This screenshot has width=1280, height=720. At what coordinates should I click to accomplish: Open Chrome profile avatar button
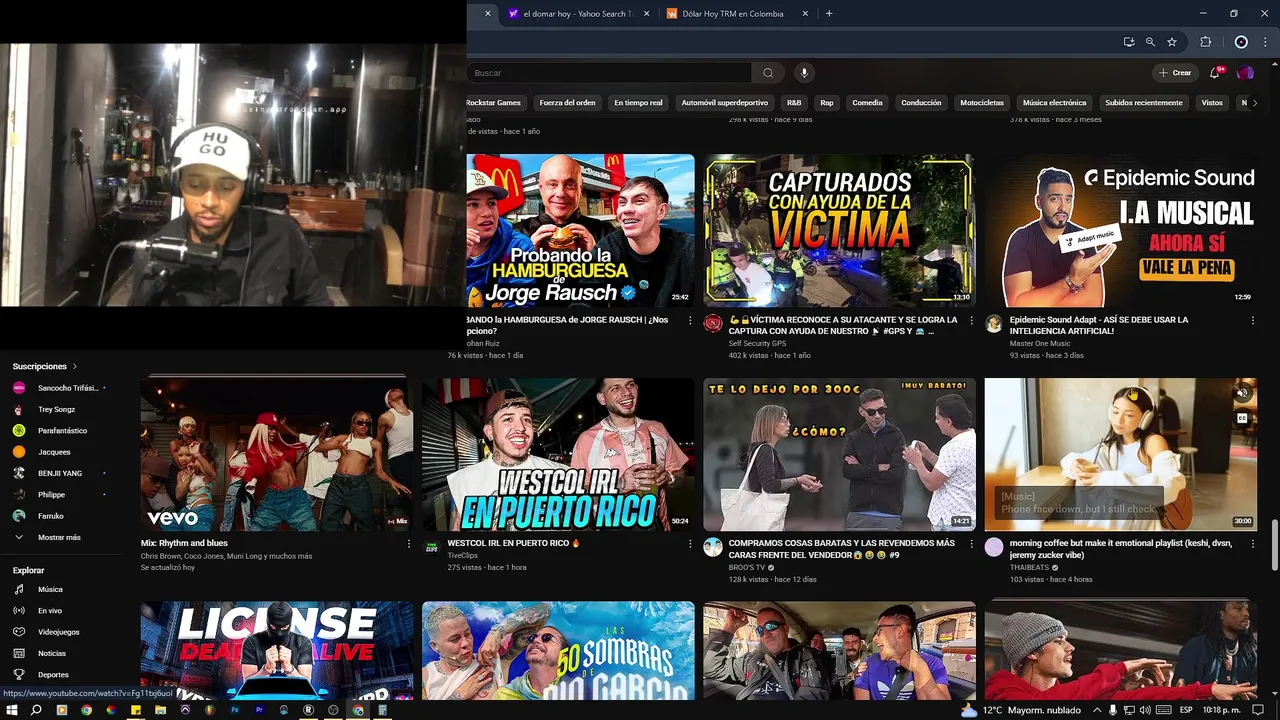[1241, 42]
